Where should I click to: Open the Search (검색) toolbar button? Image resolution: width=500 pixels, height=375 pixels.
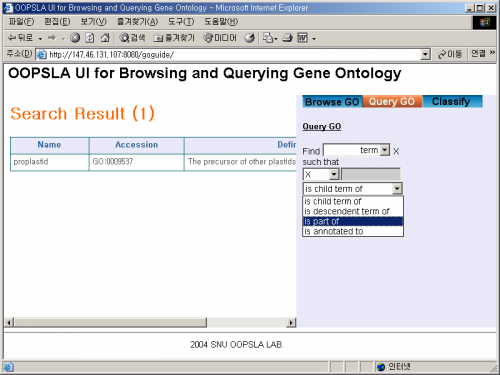coord(132,38)
